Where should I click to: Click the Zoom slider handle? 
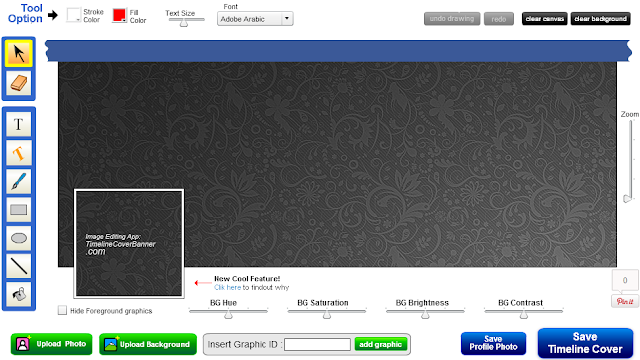627,199
